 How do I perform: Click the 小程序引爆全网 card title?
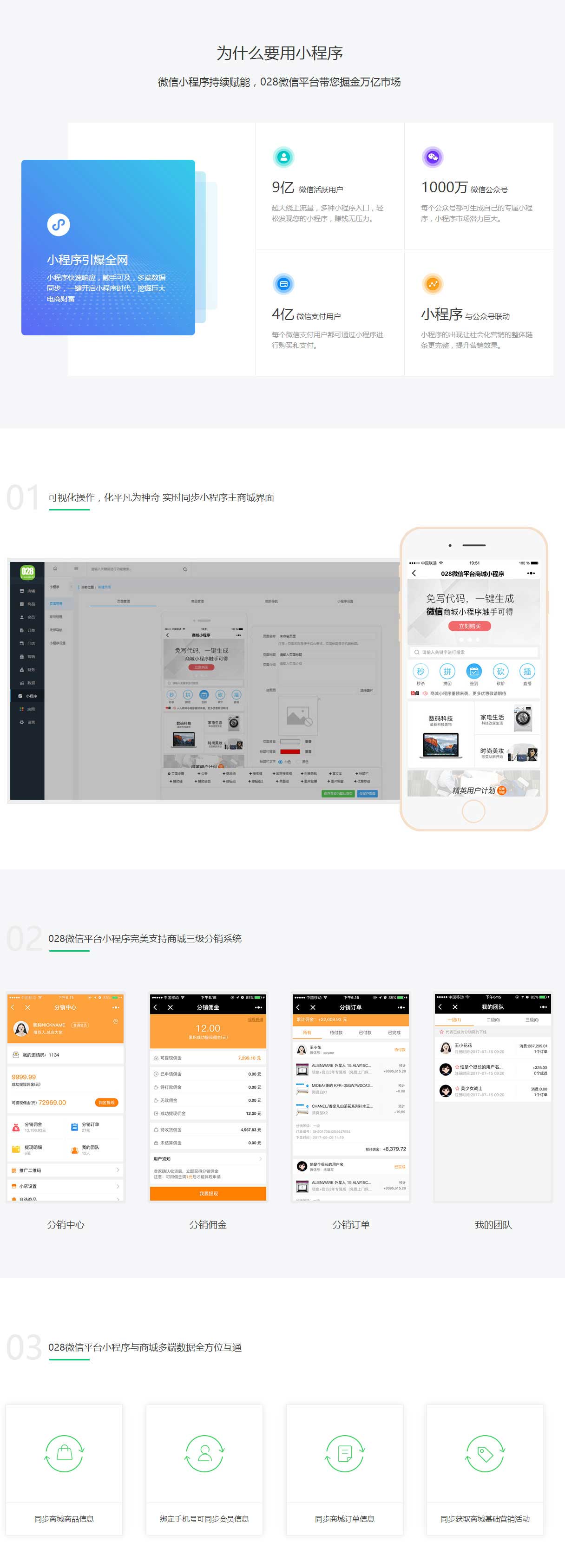(88, 260)
